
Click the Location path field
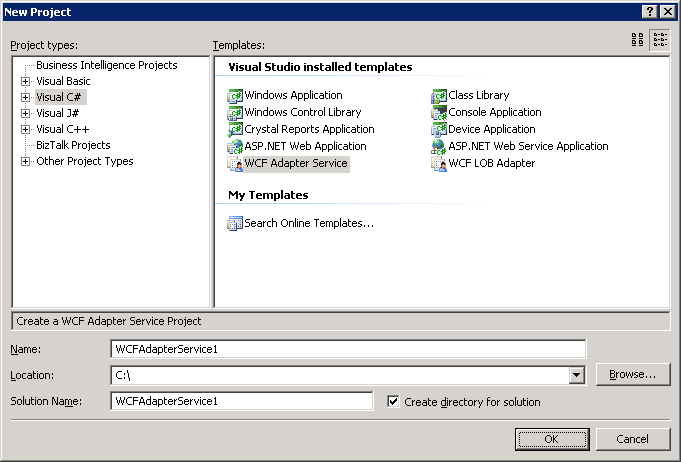[x=340, y=375]
